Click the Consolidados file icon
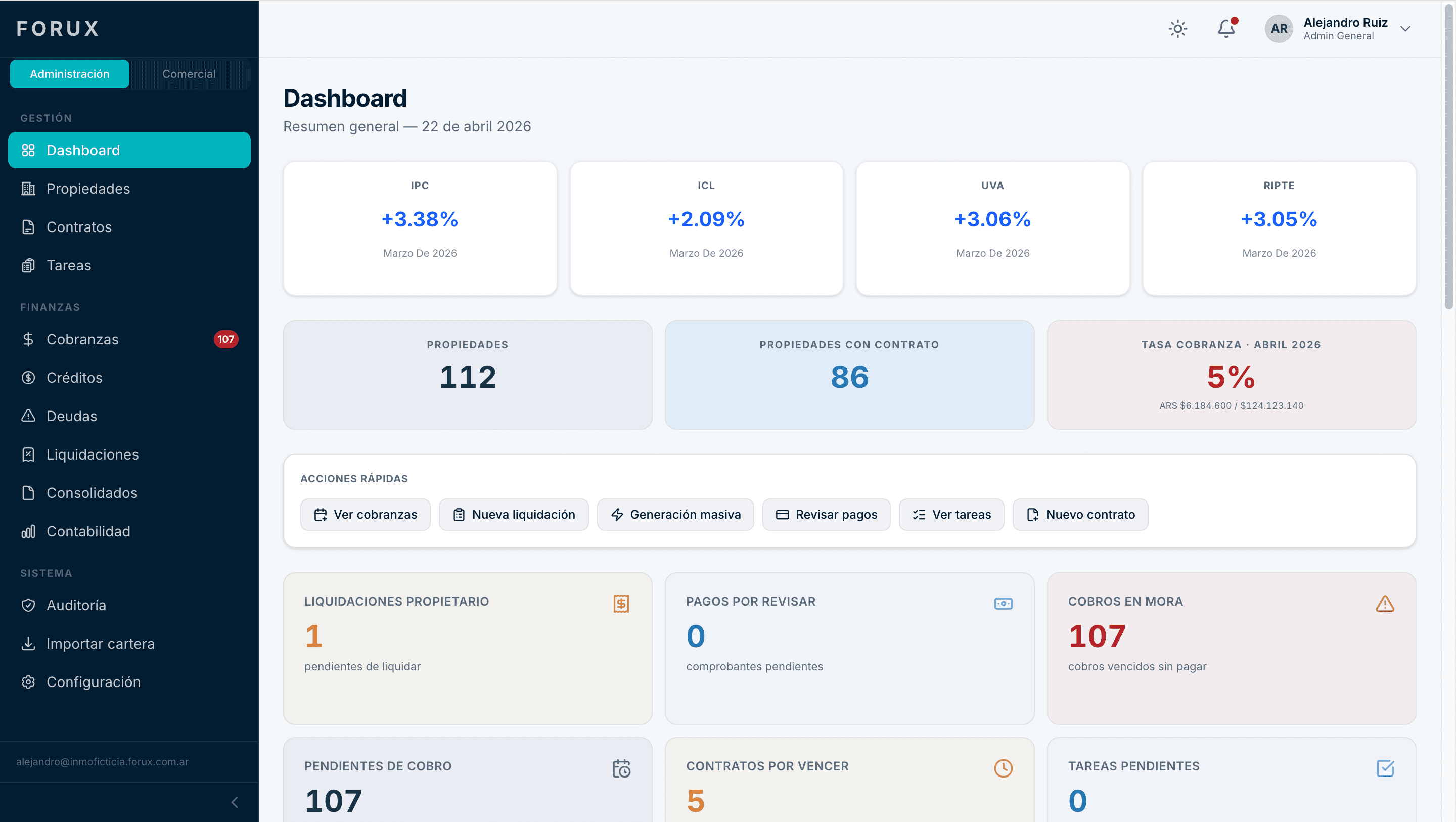 pyautogui.click(x=28, y=493)
